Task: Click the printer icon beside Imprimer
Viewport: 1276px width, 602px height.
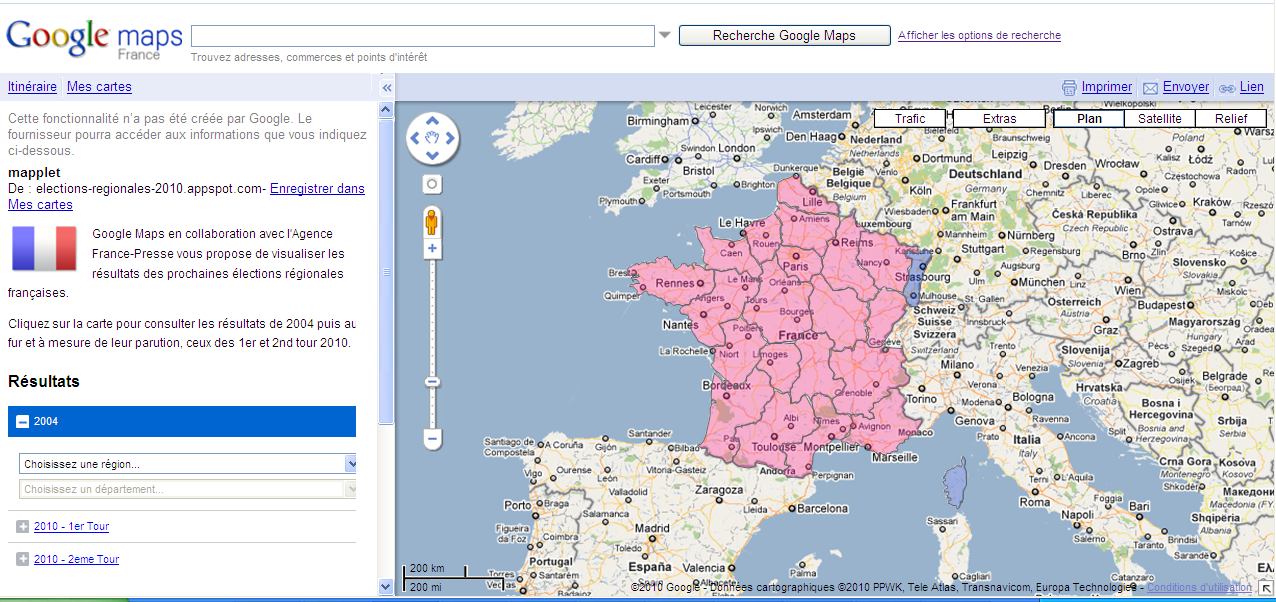Action: click(1069, 88)
